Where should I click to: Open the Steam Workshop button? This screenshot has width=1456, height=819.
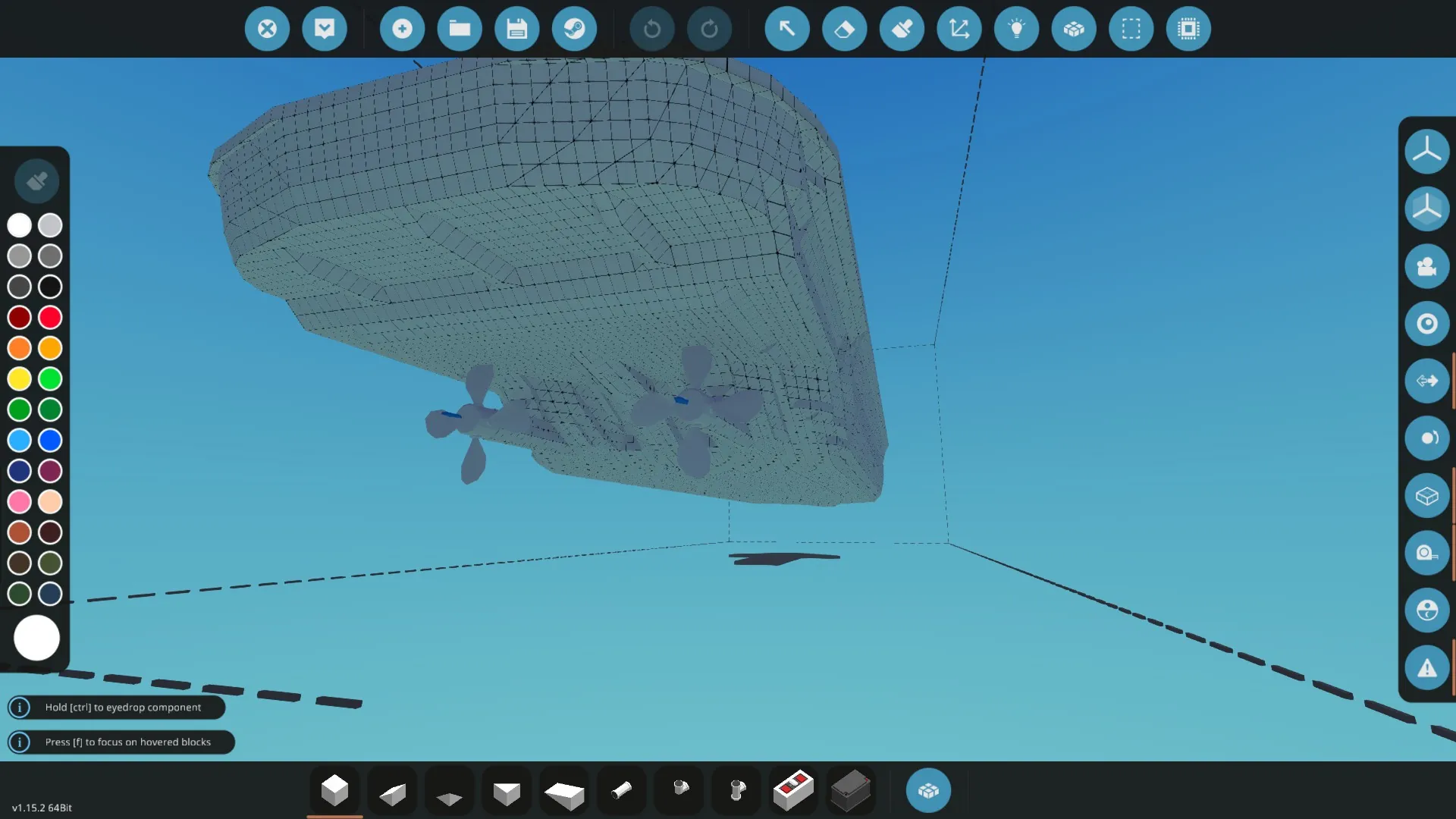pyautogui.click(x=574, y=29)
